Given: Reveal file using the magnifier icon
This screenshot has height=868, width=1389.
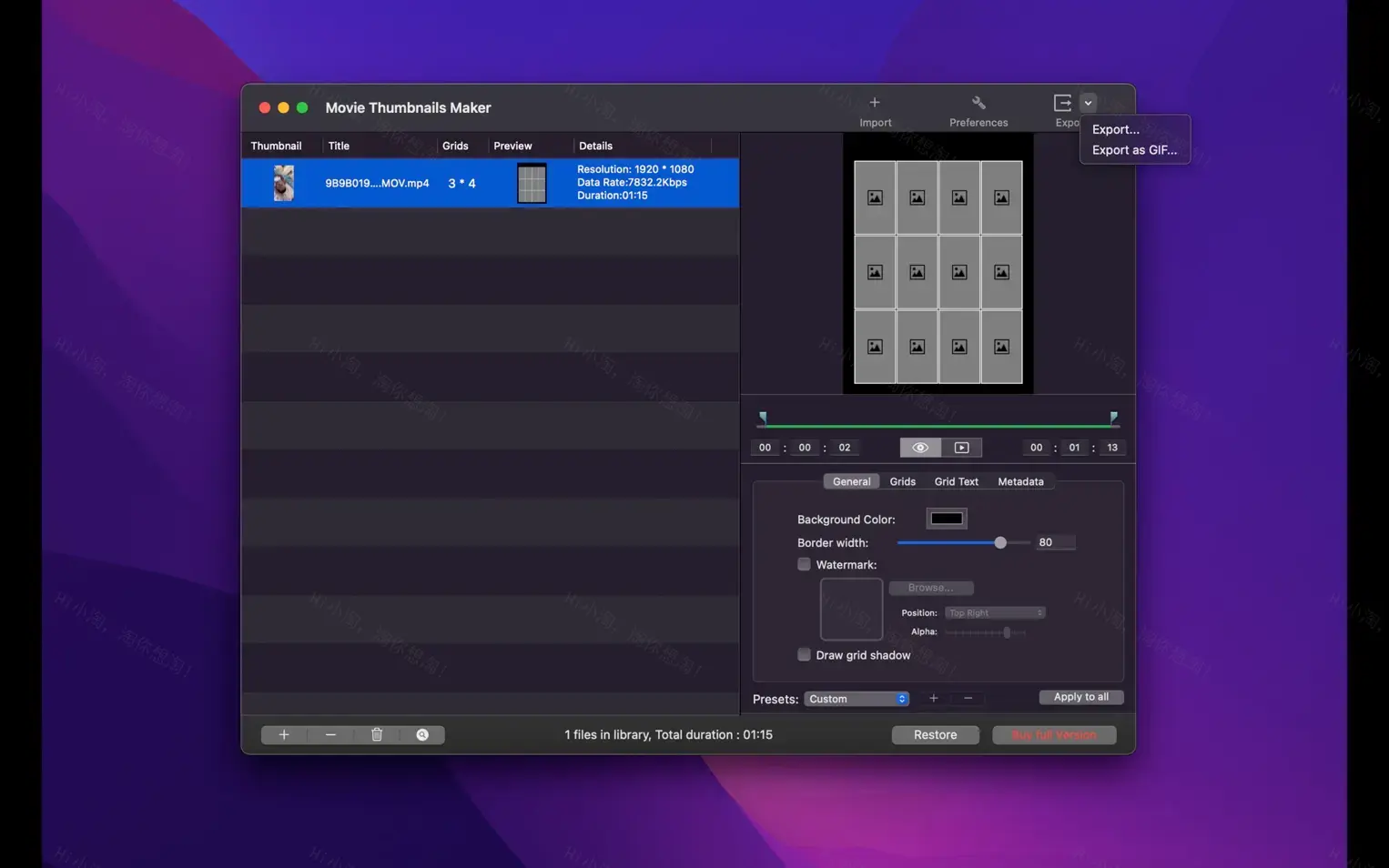Looking at the screenshot, I should (x=421, y=734).
